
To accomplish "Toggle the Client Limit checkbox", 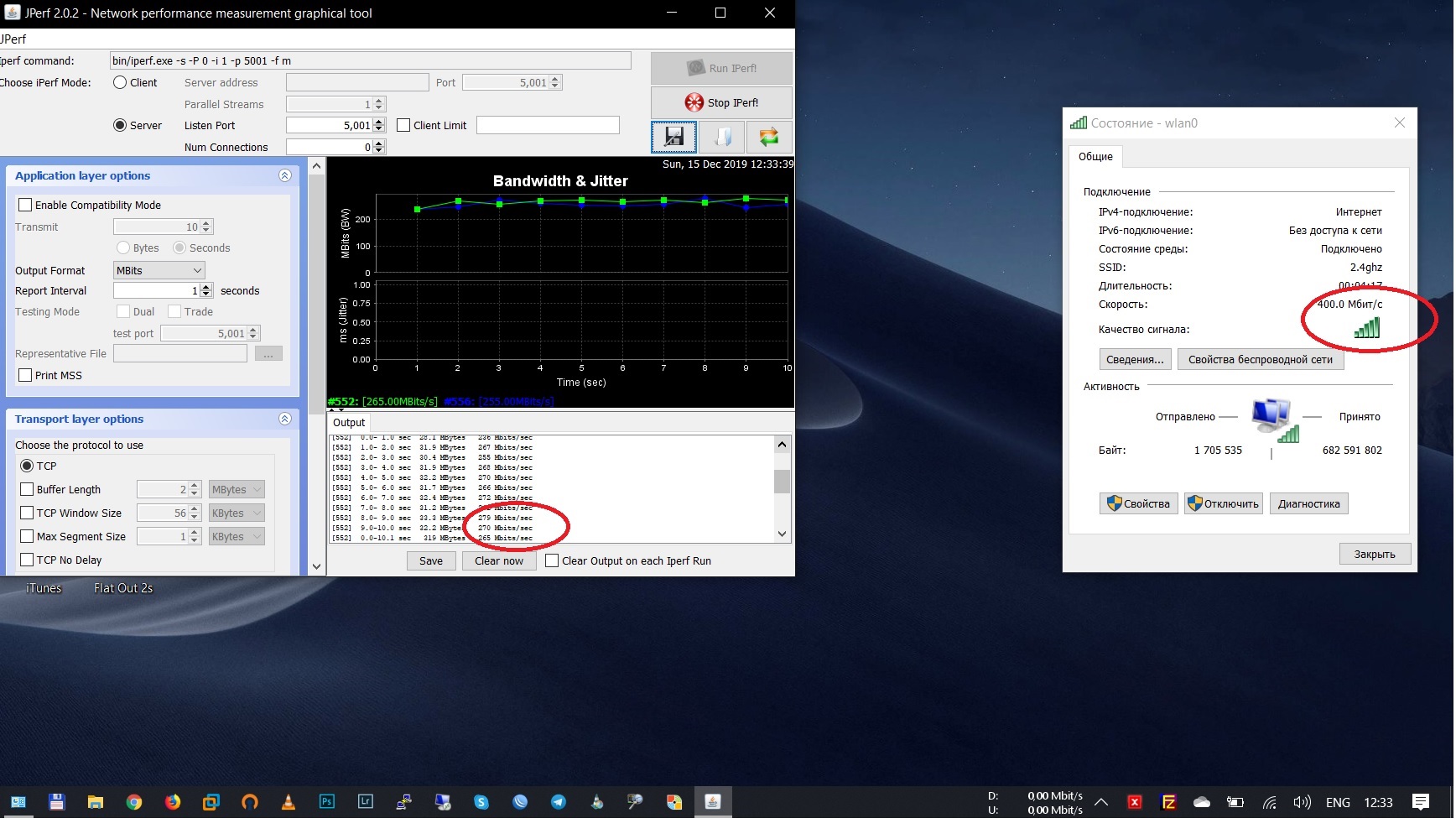I will pyautogui.click(x=403, y=125).
